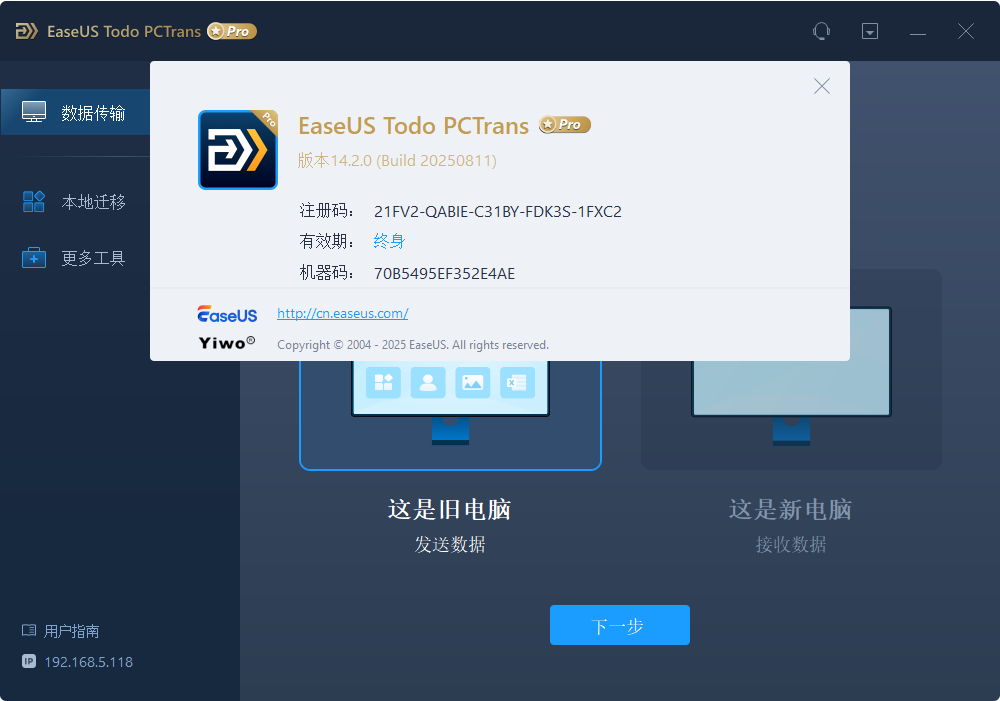
Task: Click the large PCTrans Pro app icon
Action: coord(238,150)
